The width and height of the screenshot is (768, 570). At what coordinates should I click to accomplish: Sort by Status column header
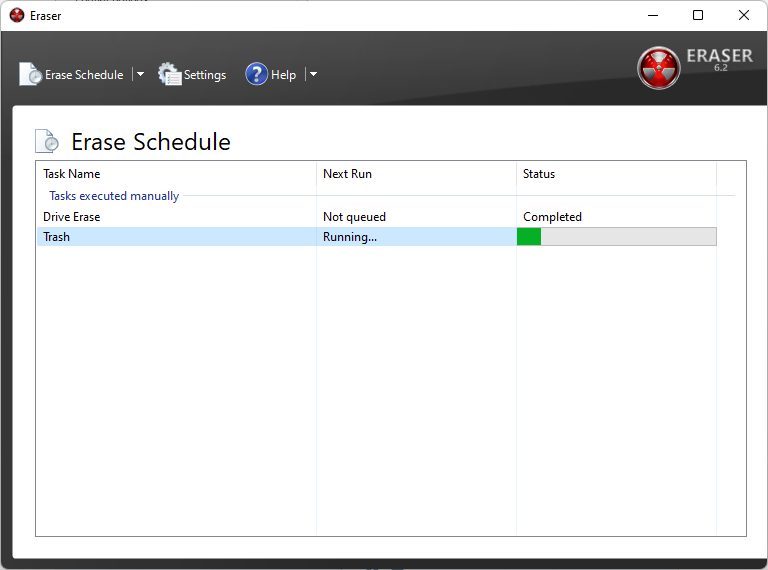pos(616,174)
